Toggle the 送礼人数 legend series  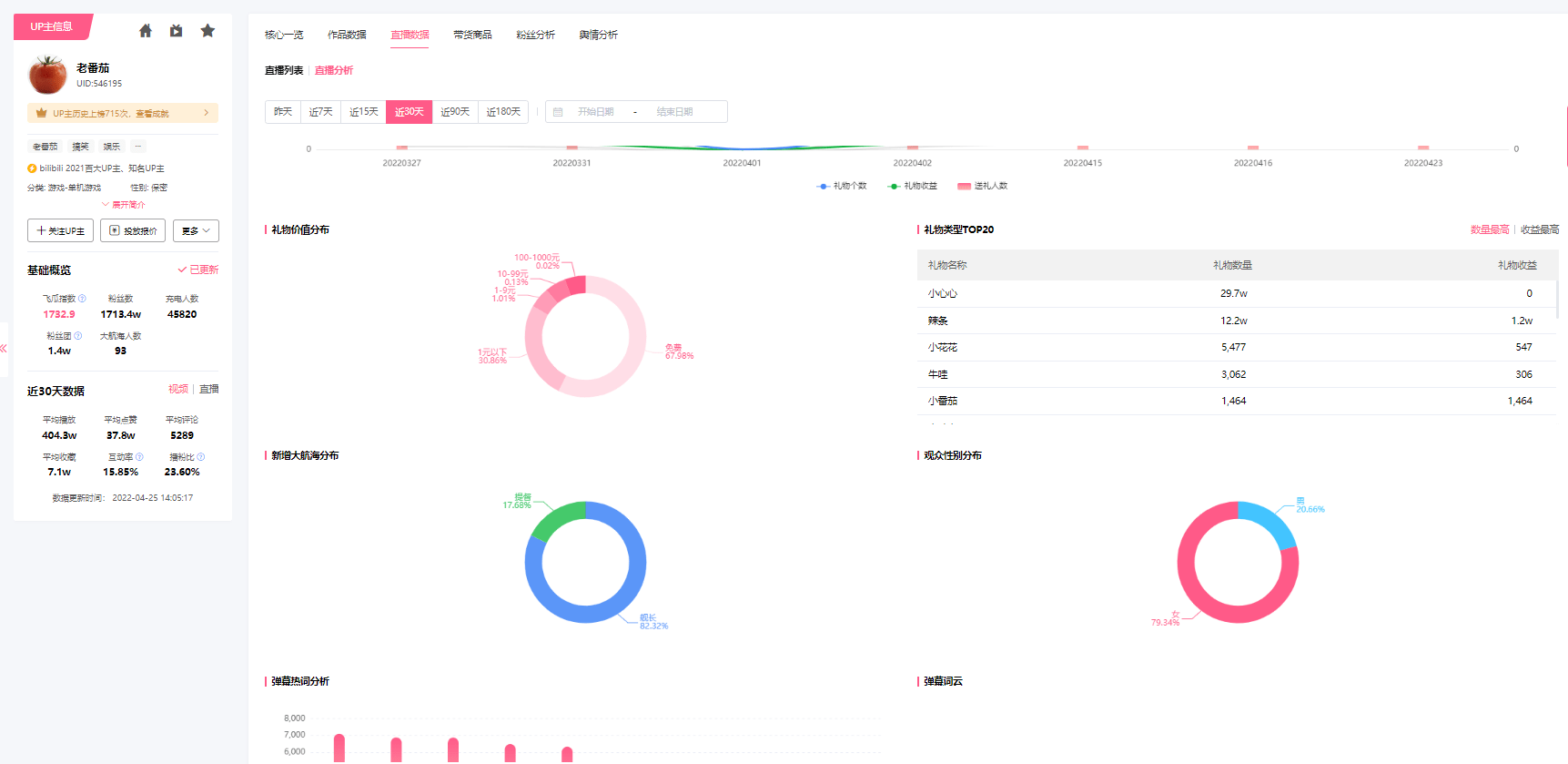[x=983, y=186]
